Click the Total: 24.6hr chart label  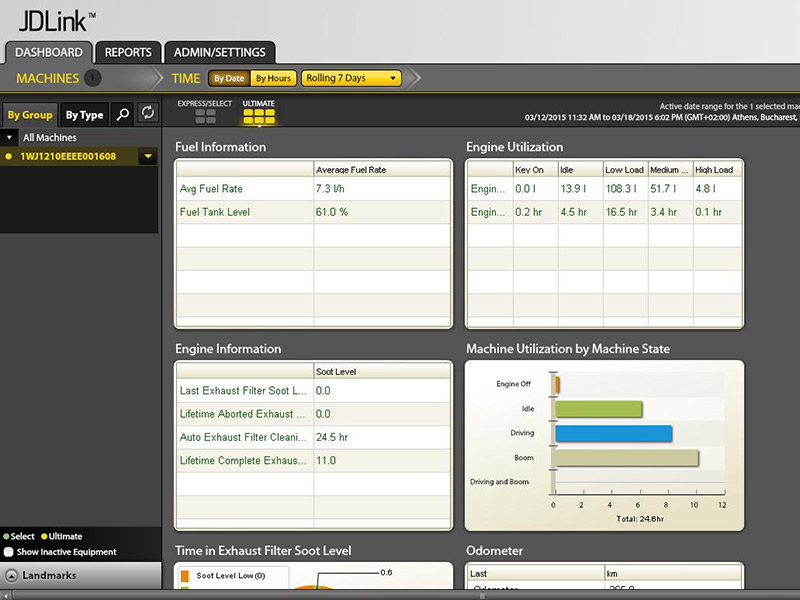pyautogui.click(x=640, y=519)
